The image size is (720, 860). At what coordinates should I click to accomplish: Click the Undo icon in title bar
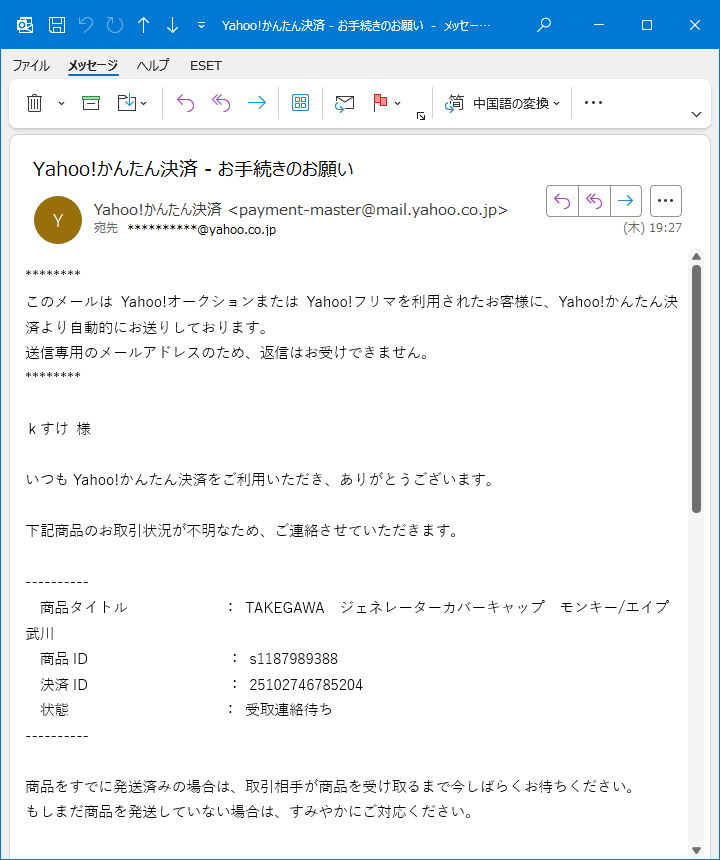pyautogui.click(x=86, y=25)
